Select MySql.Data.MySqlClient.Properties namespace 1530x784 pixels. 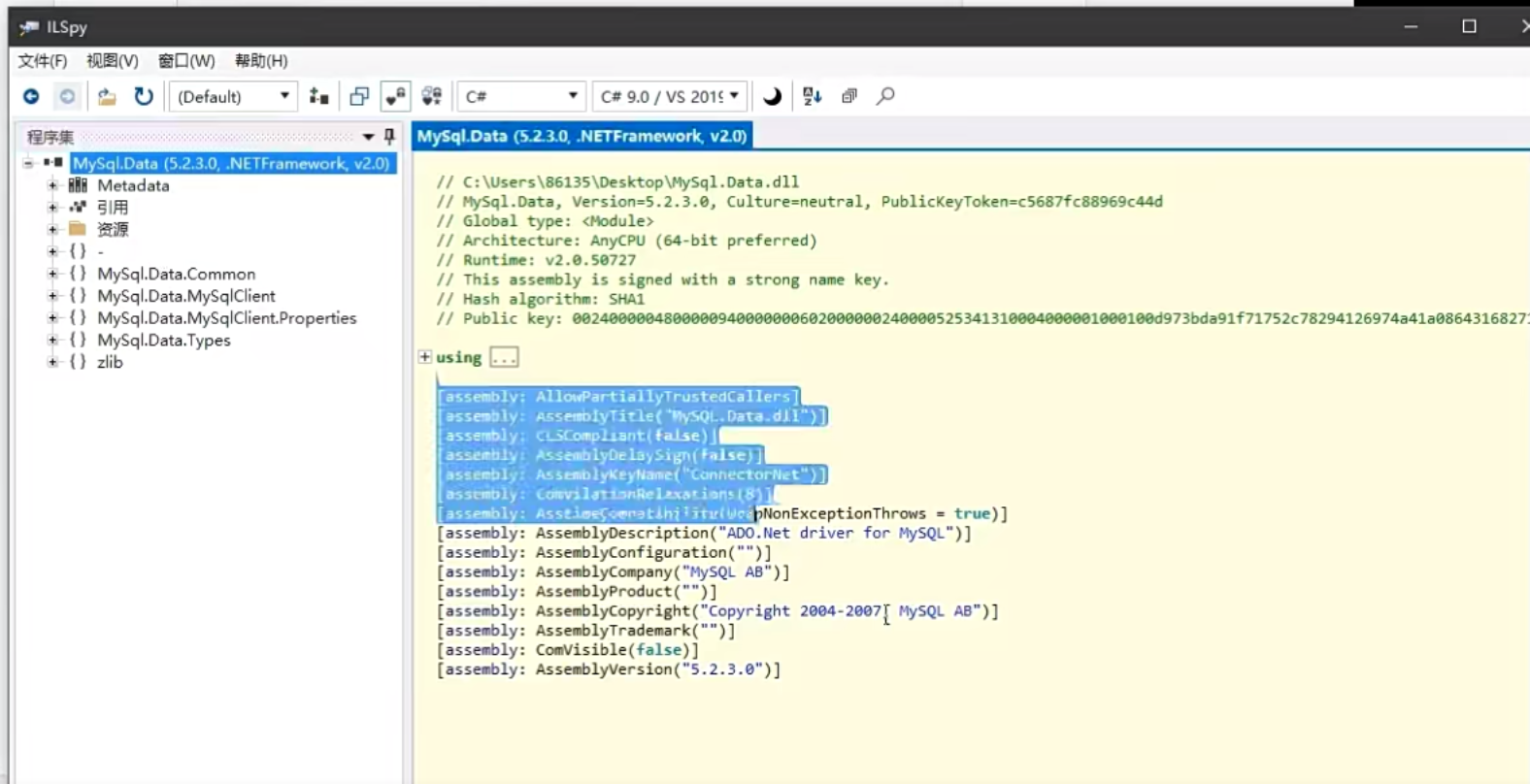(227, 318)
